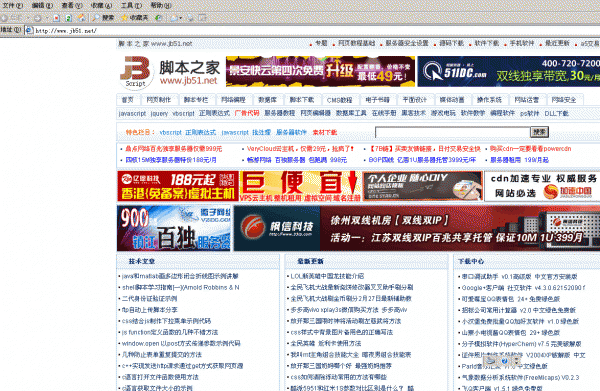Select the 网站运营 navigation tab
600x391 pixels.
pos(526,100)
